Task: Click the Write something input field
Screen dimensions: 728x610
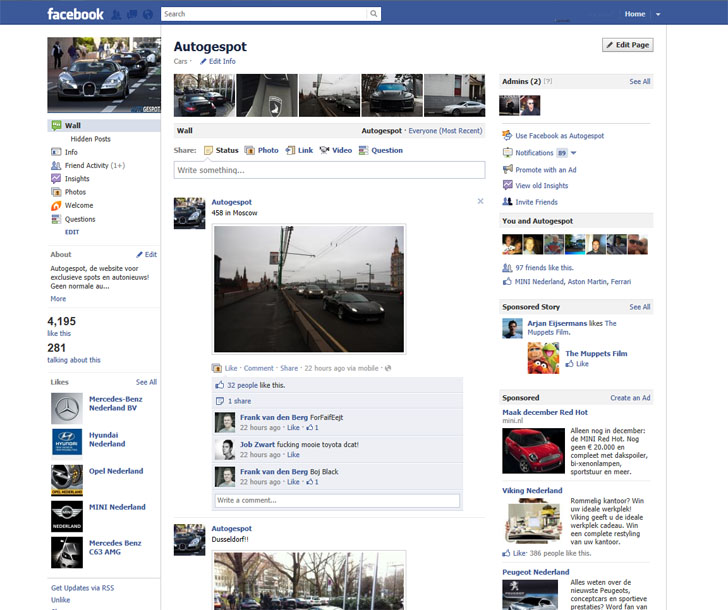Action: 330,170
